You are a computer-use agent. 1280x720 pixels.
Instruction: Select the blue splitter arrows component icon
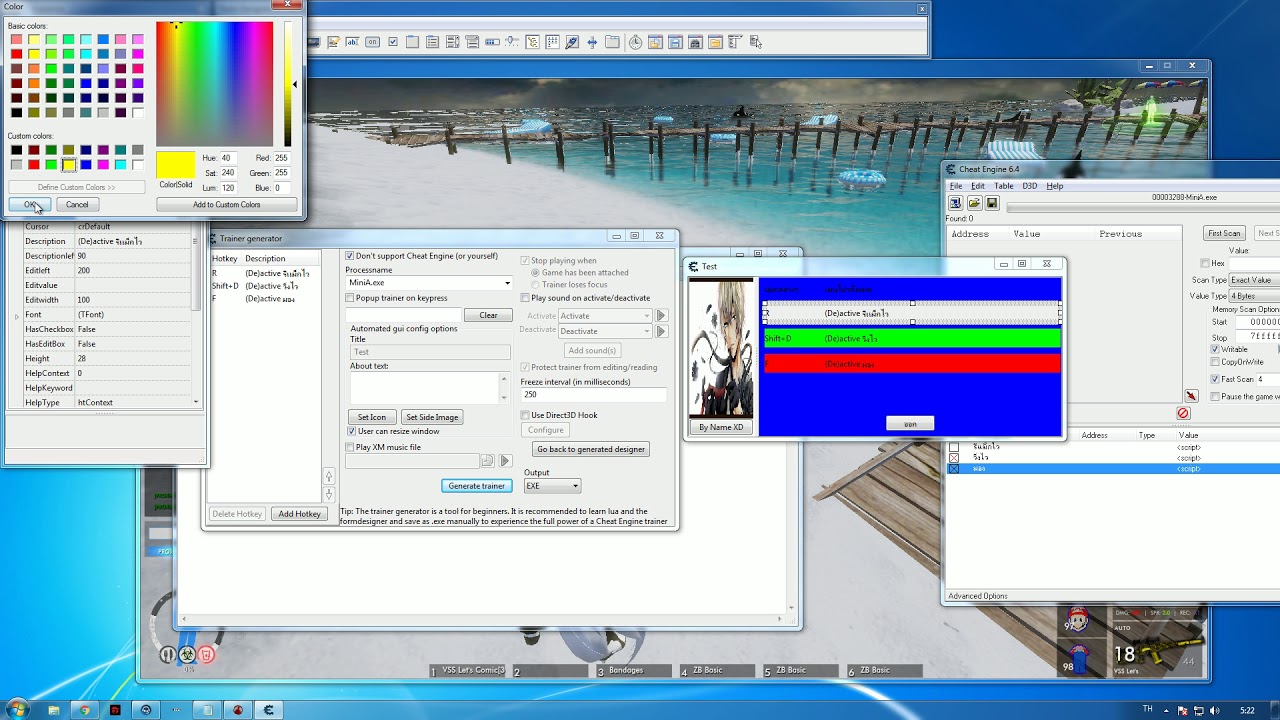[x=592, y=42]
